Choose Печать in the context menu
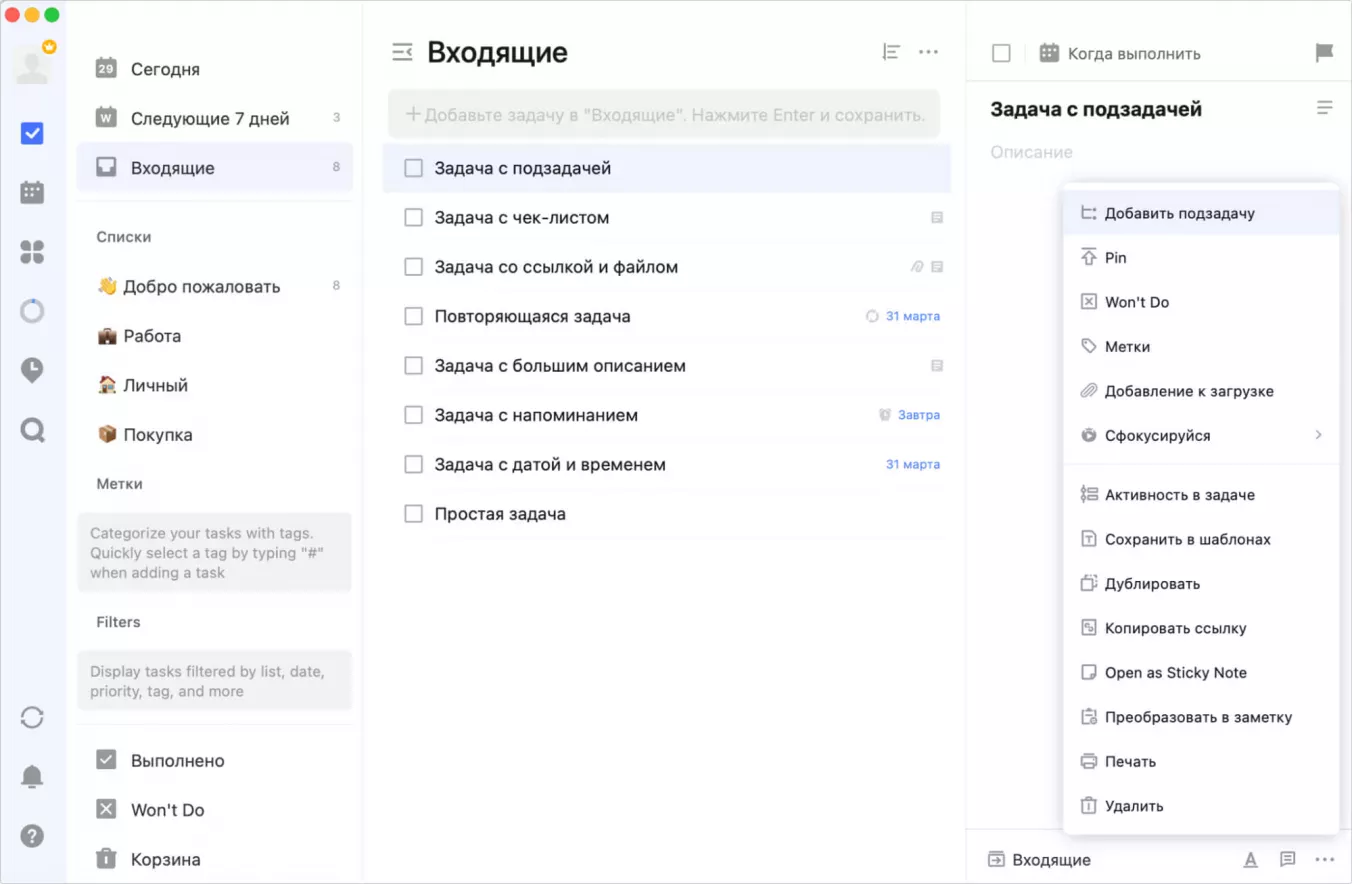This screenshot has height=884, width=1352. point(1201,762)
